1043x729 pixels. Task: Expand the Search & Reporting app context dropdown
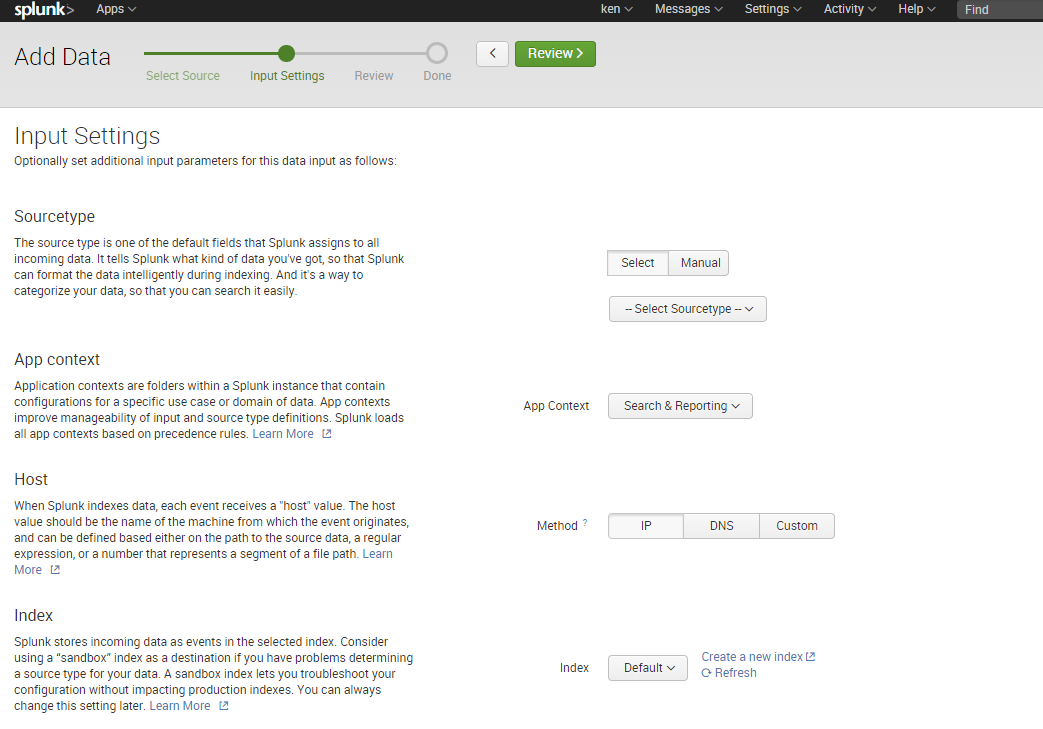(680, 406)
